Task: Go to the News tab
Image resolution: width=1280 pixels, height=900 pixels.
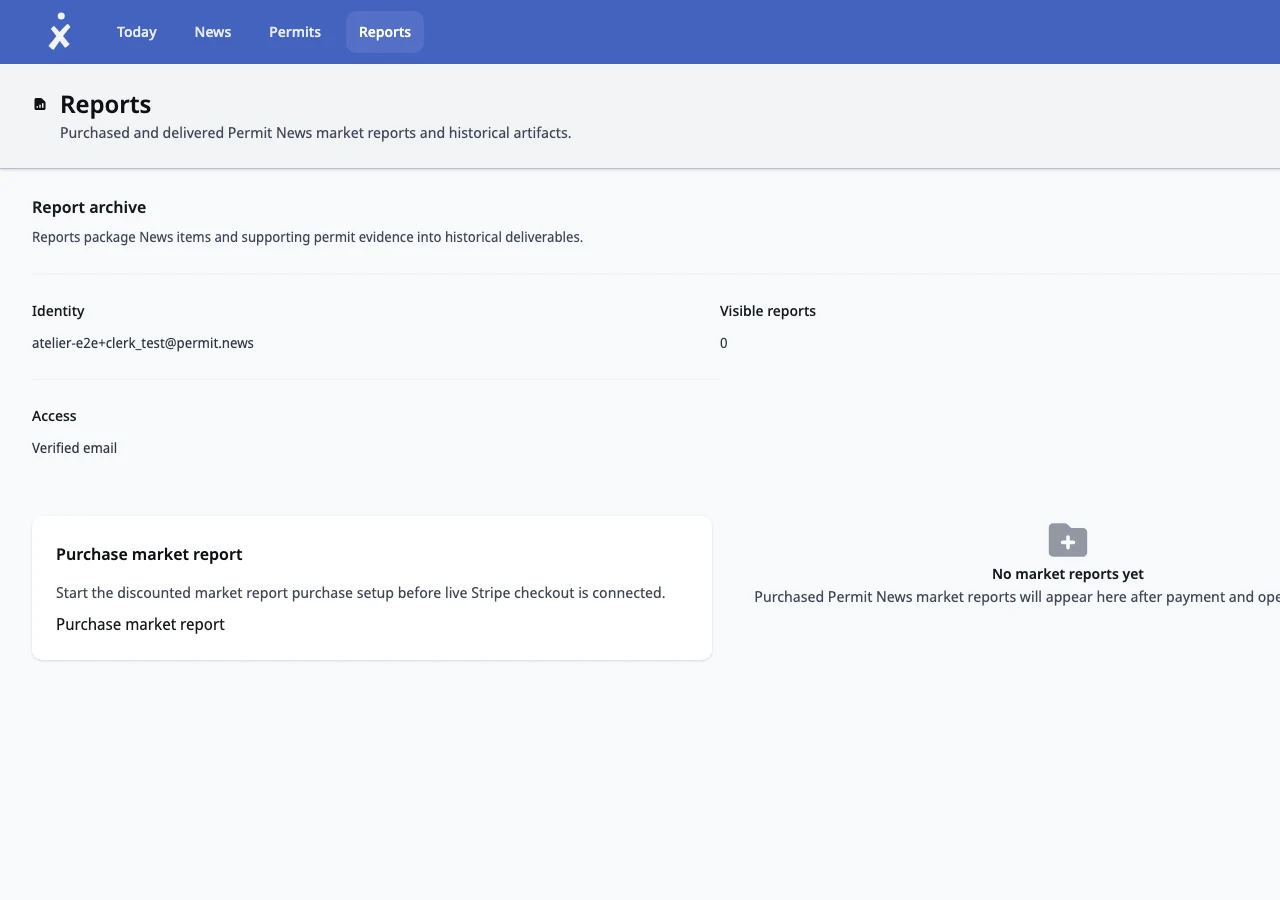Action: 213,32
